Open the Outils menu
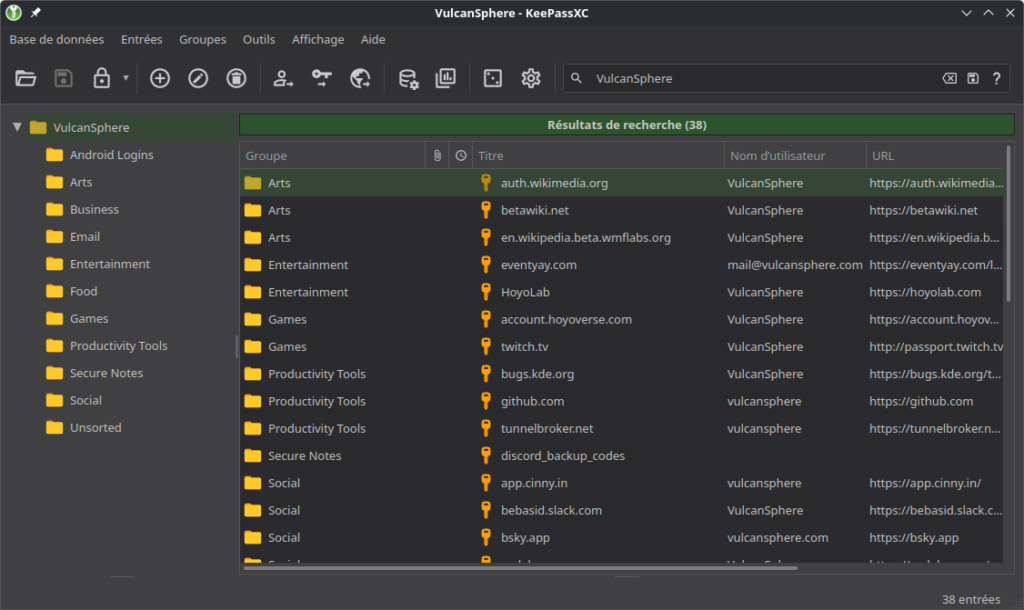1024x610 pixels. tap(259, 39)
